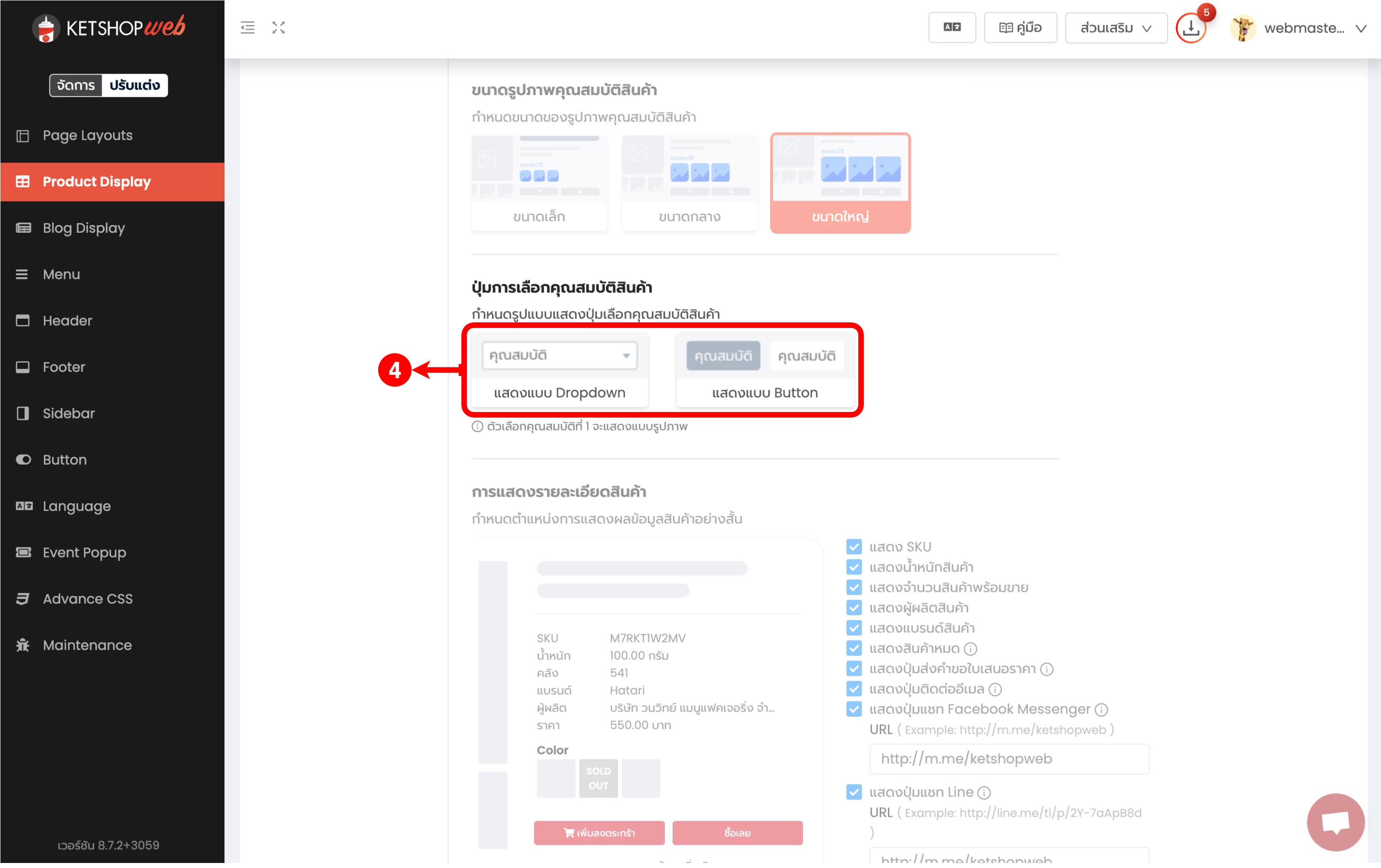1381x868 pixels.
Task: Select ขนาดกลาง image size thumbnail
Action: coord(689,183)
